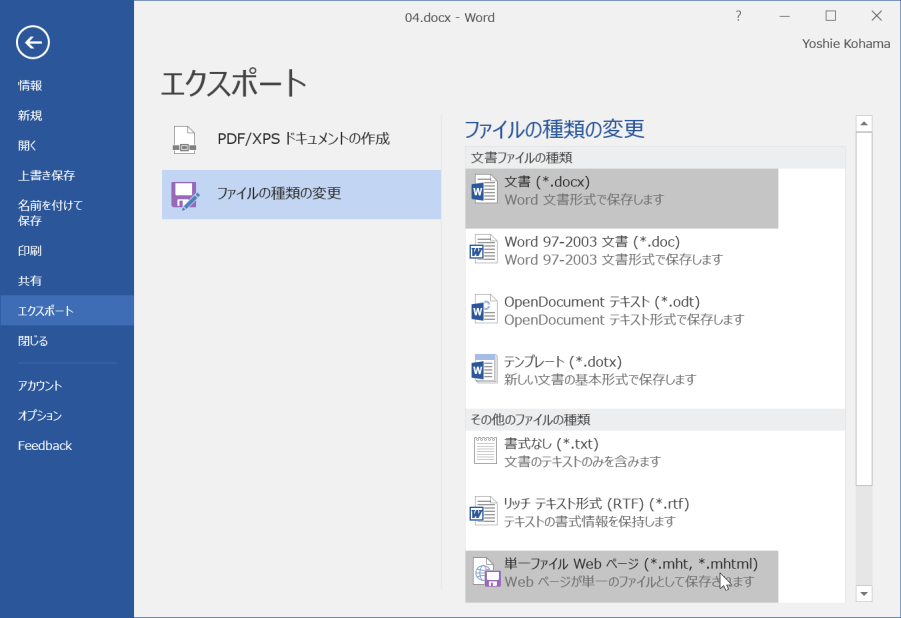
Task: Open 名前を付けて保存
Action: pyautogui.click(x=50, y=213)
